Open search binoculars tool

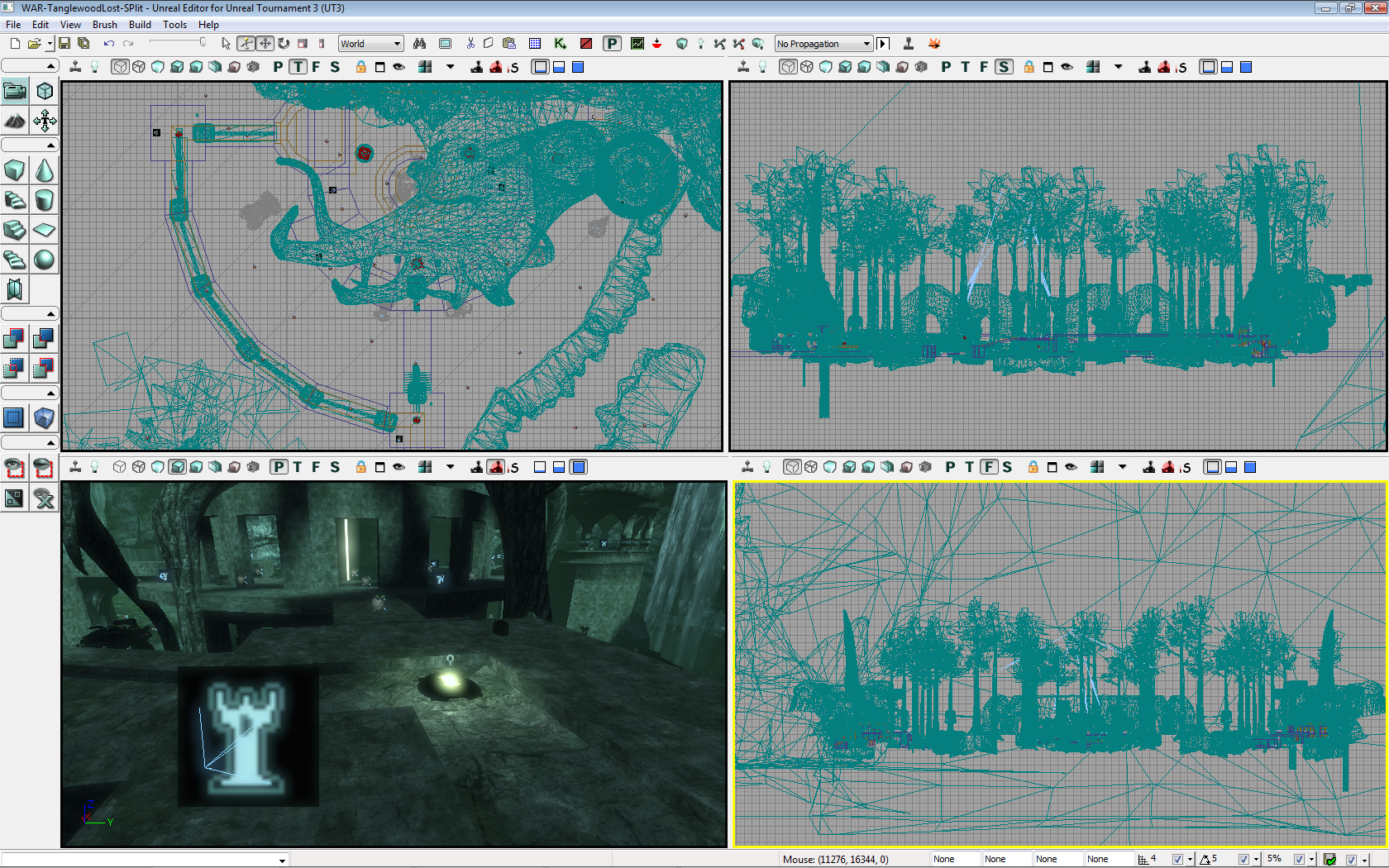(x=420, y=44)
